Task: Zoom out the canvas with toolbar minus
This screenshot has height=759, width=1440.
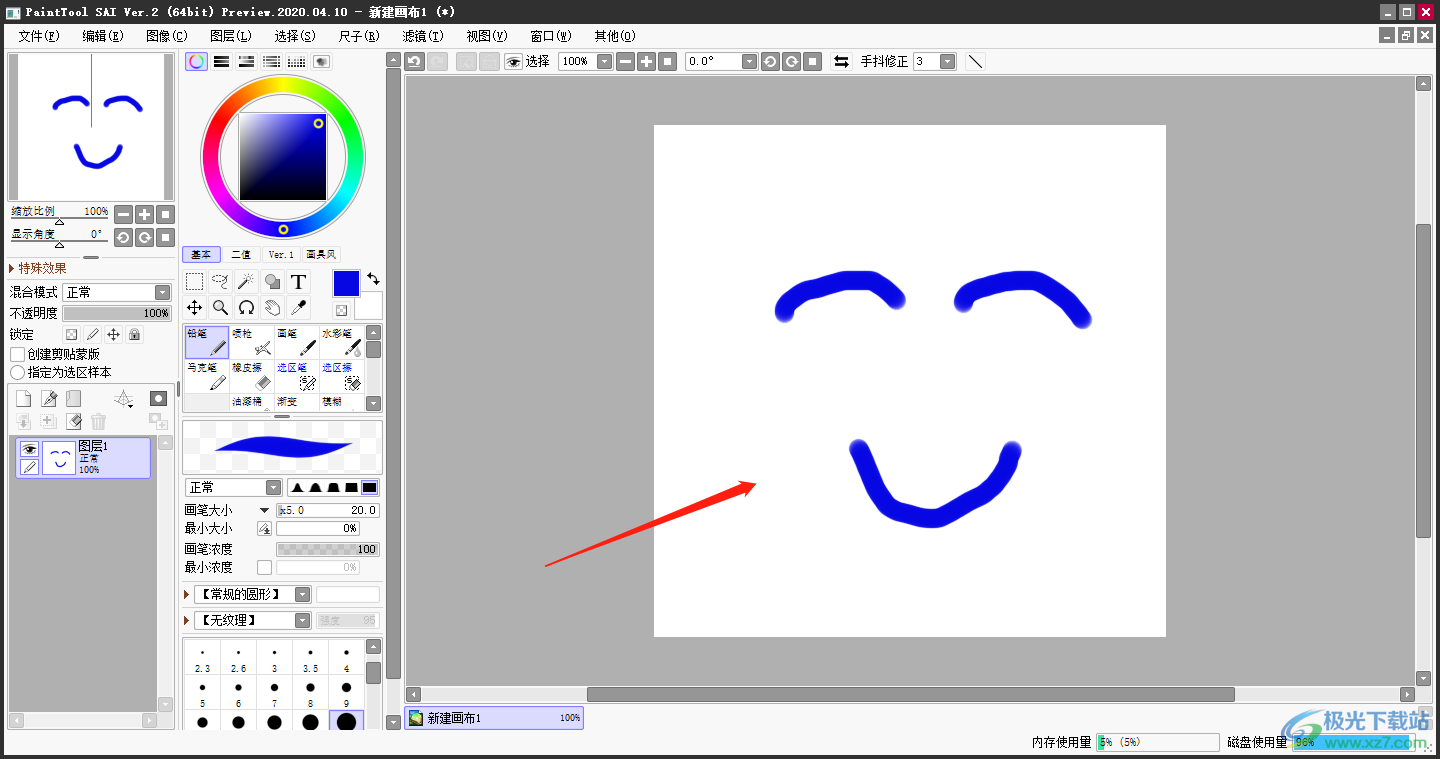Action: click(x=625, y=61)
